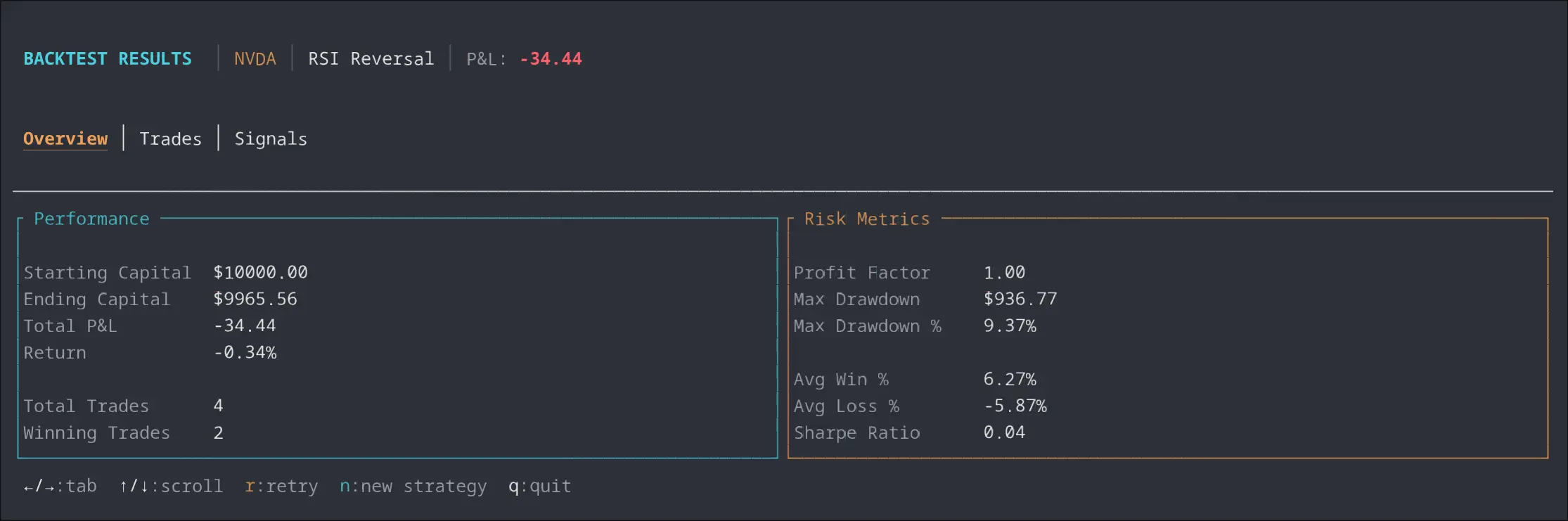Click the scroll shortcut hint

coord(171,486)
